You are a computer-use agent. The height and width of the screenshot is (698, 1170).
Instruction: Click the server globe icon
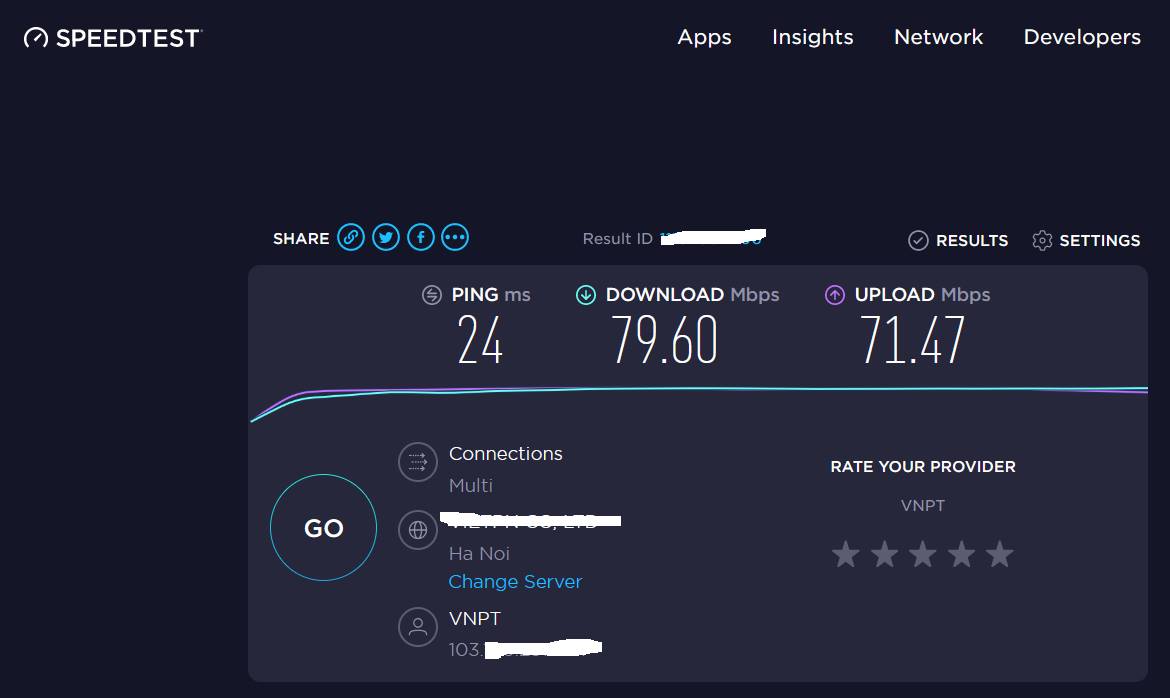point(418,529)
